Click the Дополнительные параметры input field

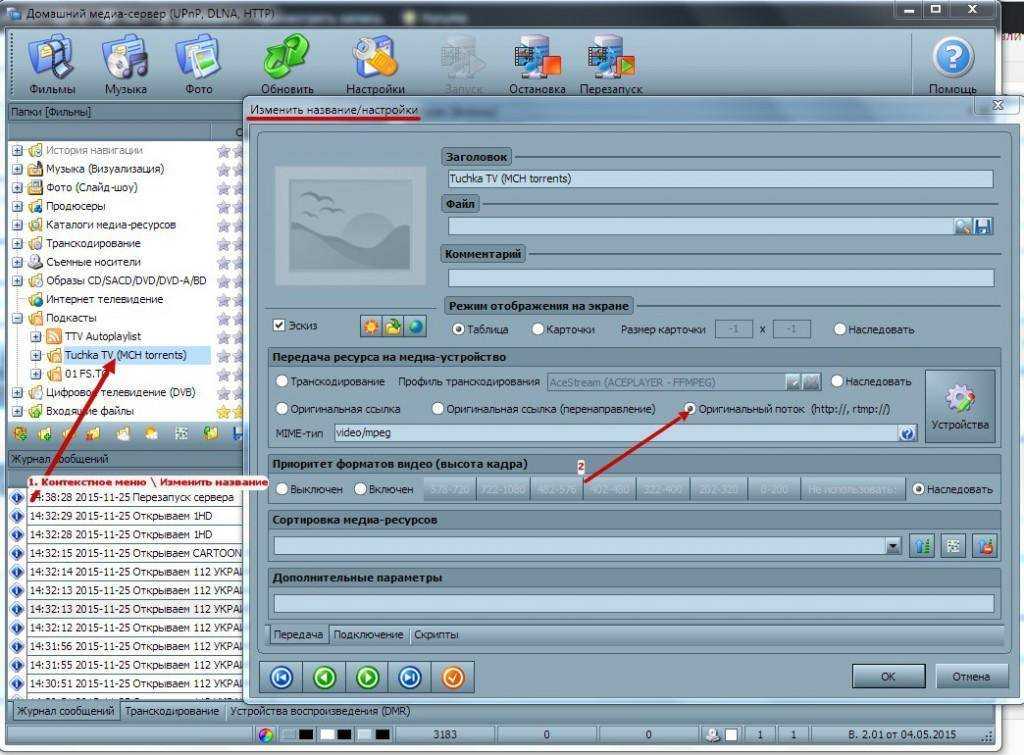tap(633, 603)
